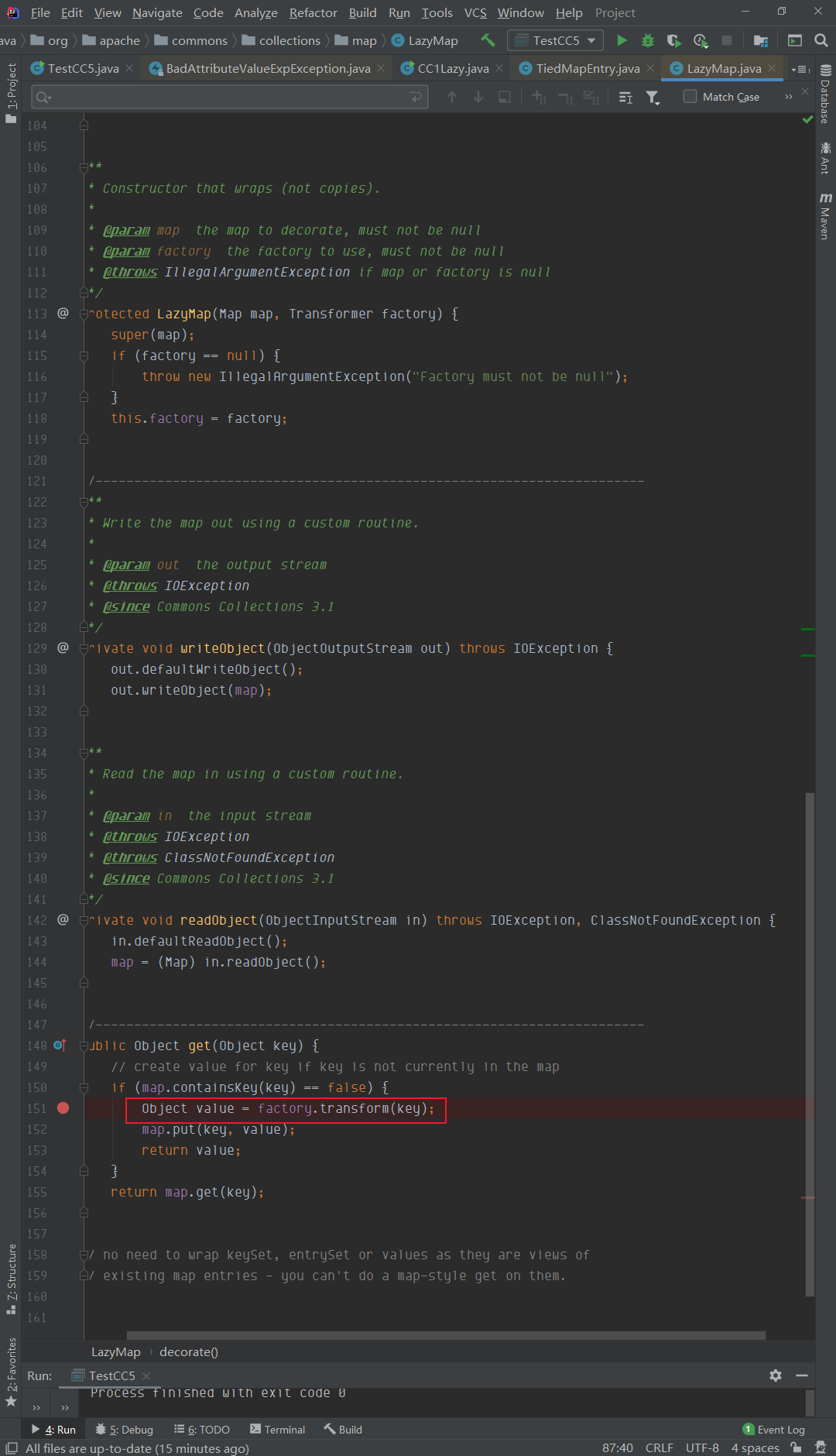Click the collections breadcrumb in navigation bar
Image resolution: width=836 pixels, height=1456 pixels.
click(281, 40)
